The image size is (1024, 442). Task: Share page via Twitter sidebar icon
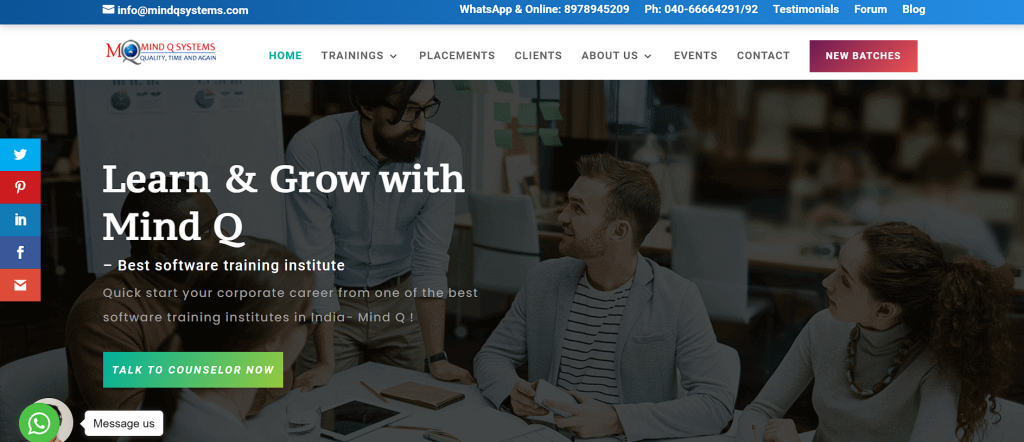tap(20, 155)
